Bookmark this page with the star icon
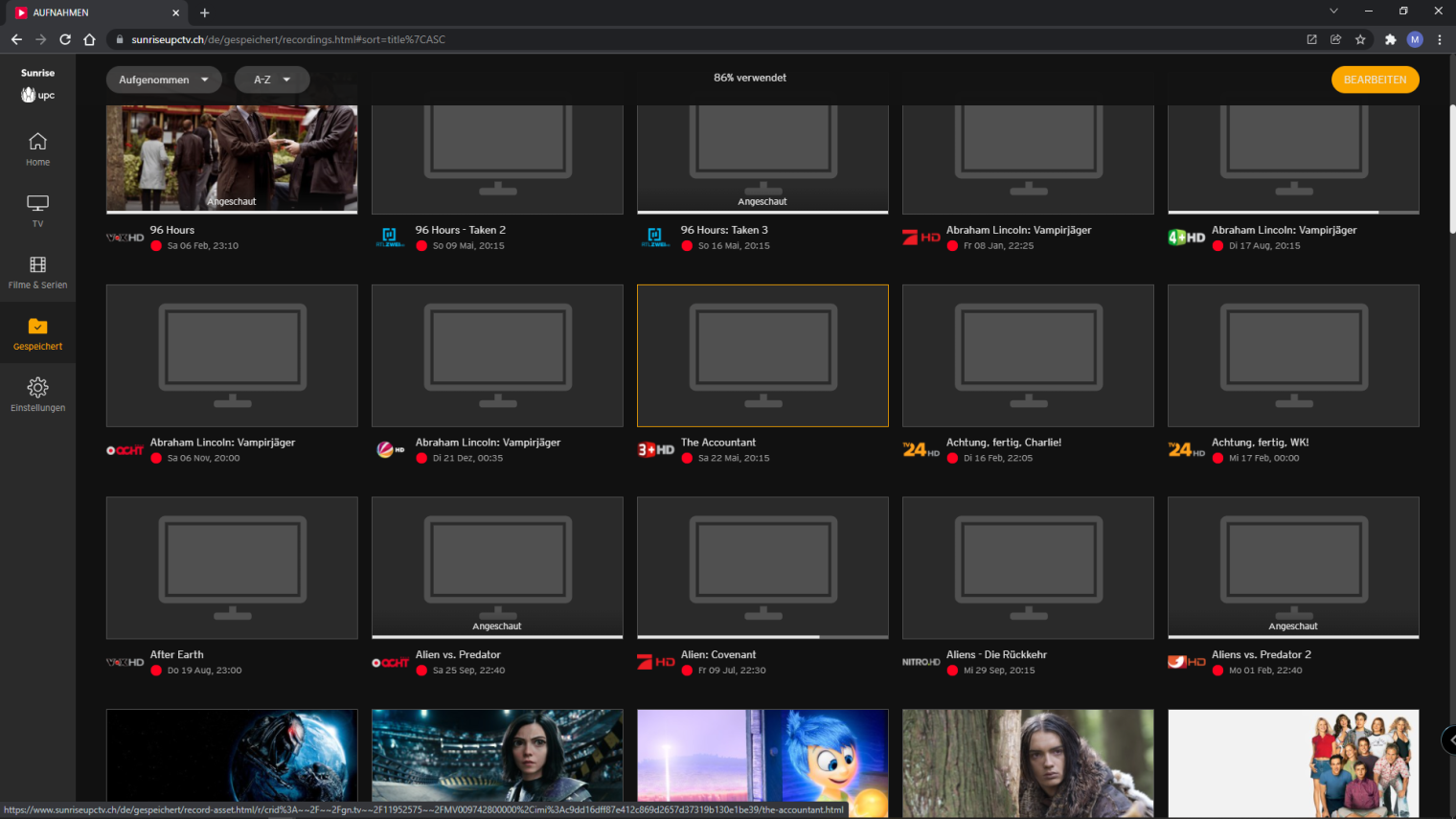Viewport: 1456px width, 819px height. pyautogui.click(x=1360, y=39)
